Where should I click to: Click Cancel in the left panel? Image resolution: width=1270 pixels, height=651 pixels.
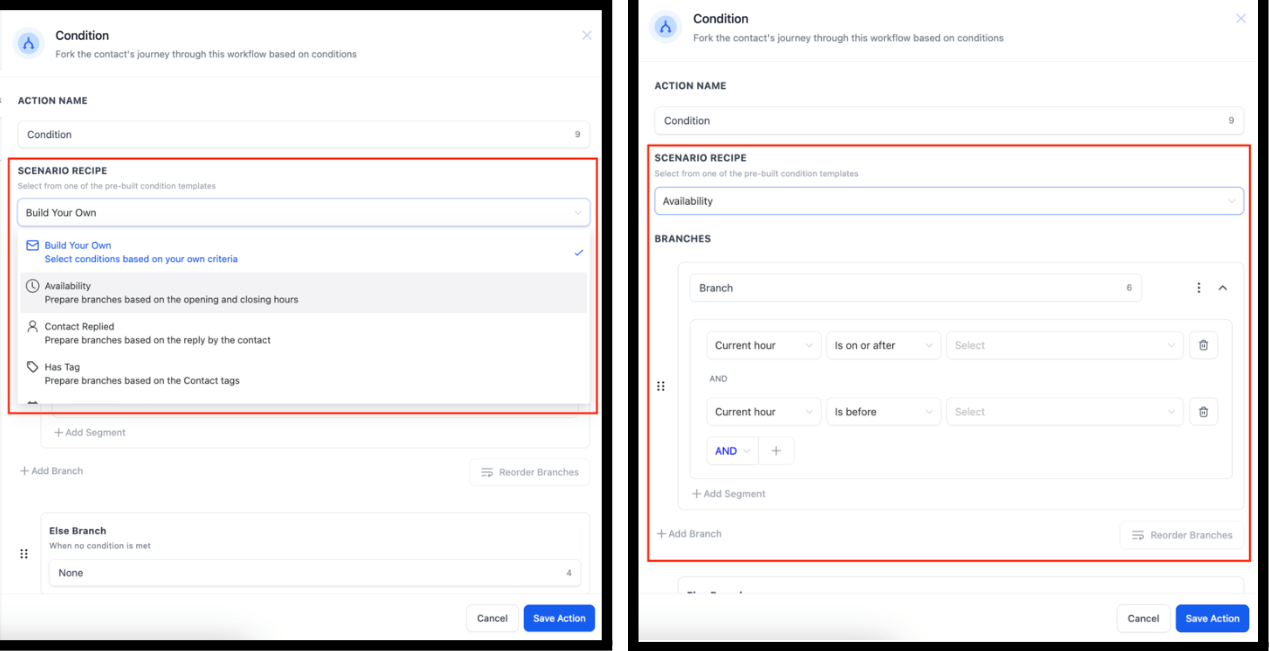point(492,618)
